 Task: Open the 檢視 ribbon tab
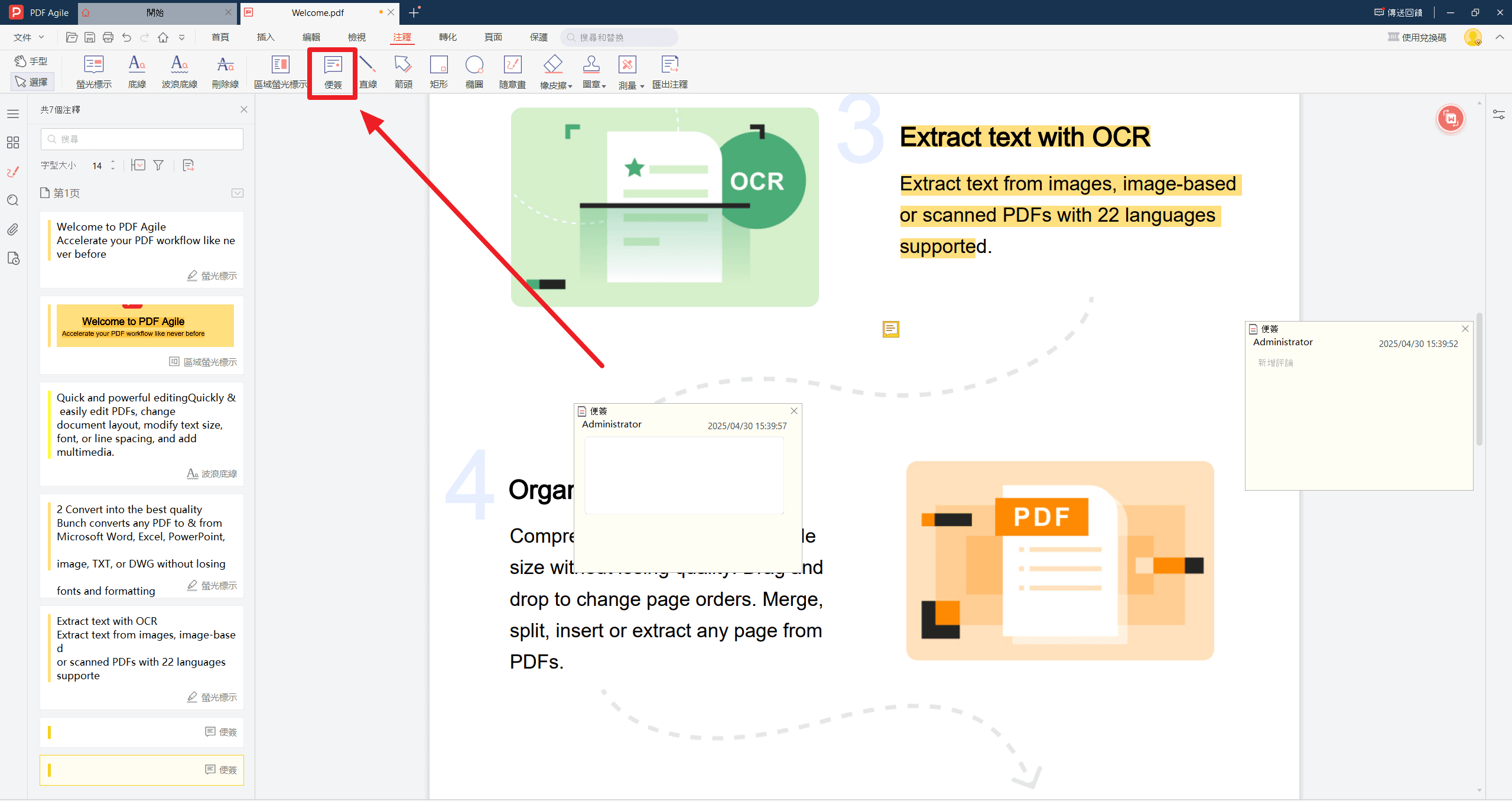357,37
